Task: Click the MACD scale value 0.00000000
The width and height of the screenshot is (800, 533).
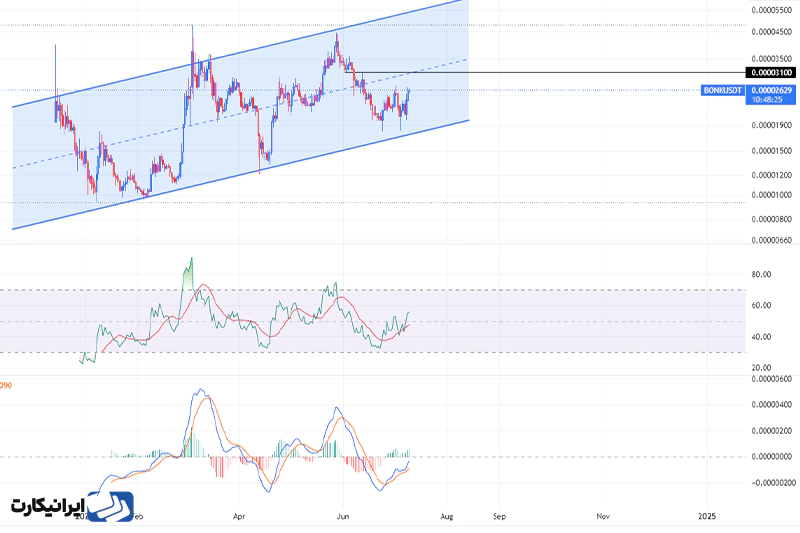Action: click(771, 457)
